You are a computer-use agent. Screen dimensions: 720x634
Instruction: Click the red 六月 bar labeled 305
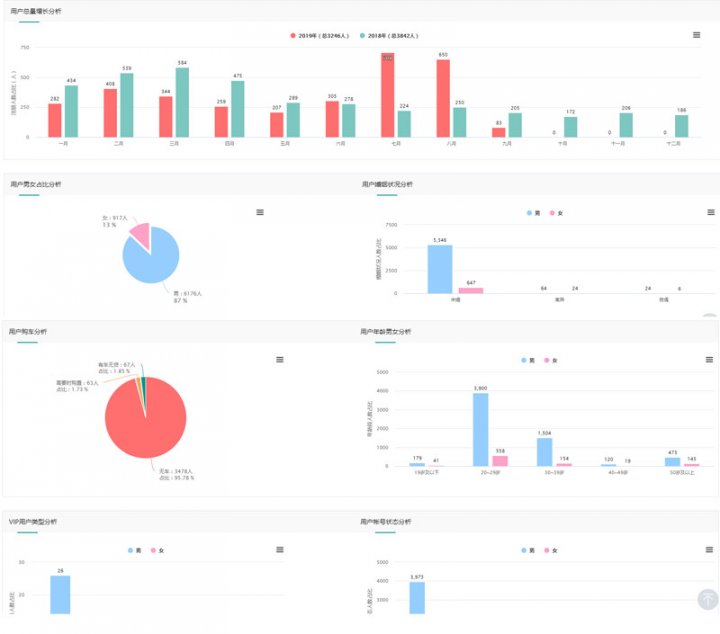click(x=332, y=119)
